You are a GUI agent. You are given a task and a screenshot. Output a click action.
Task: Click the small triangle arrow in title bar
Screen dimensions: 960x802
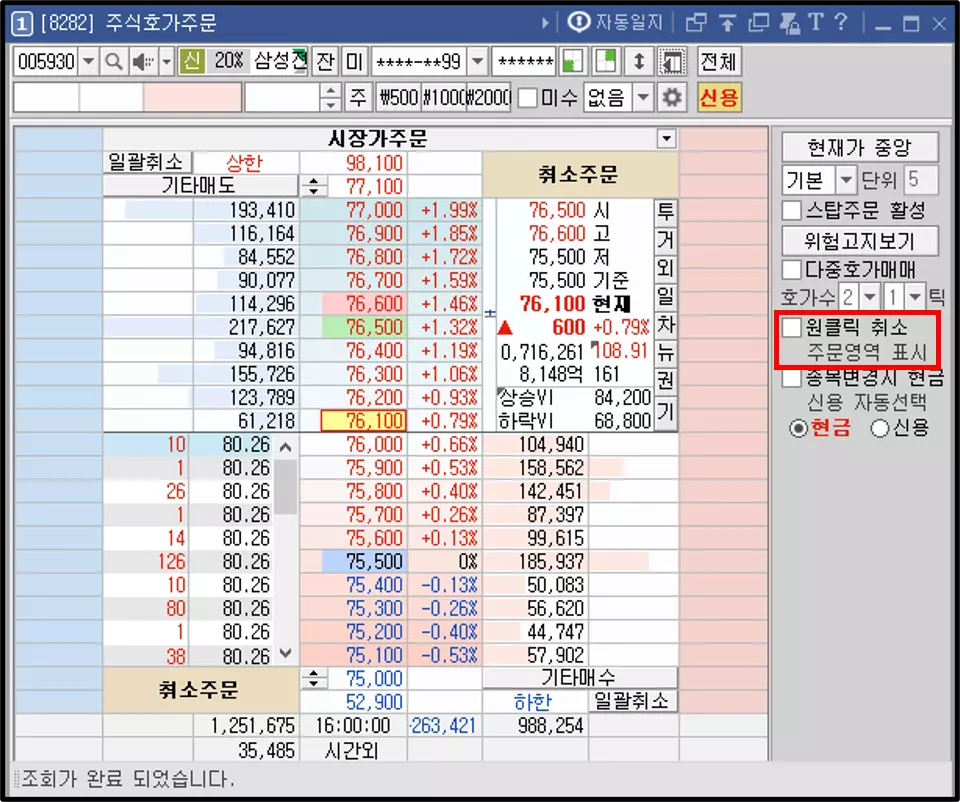click(x=544, y=23)
